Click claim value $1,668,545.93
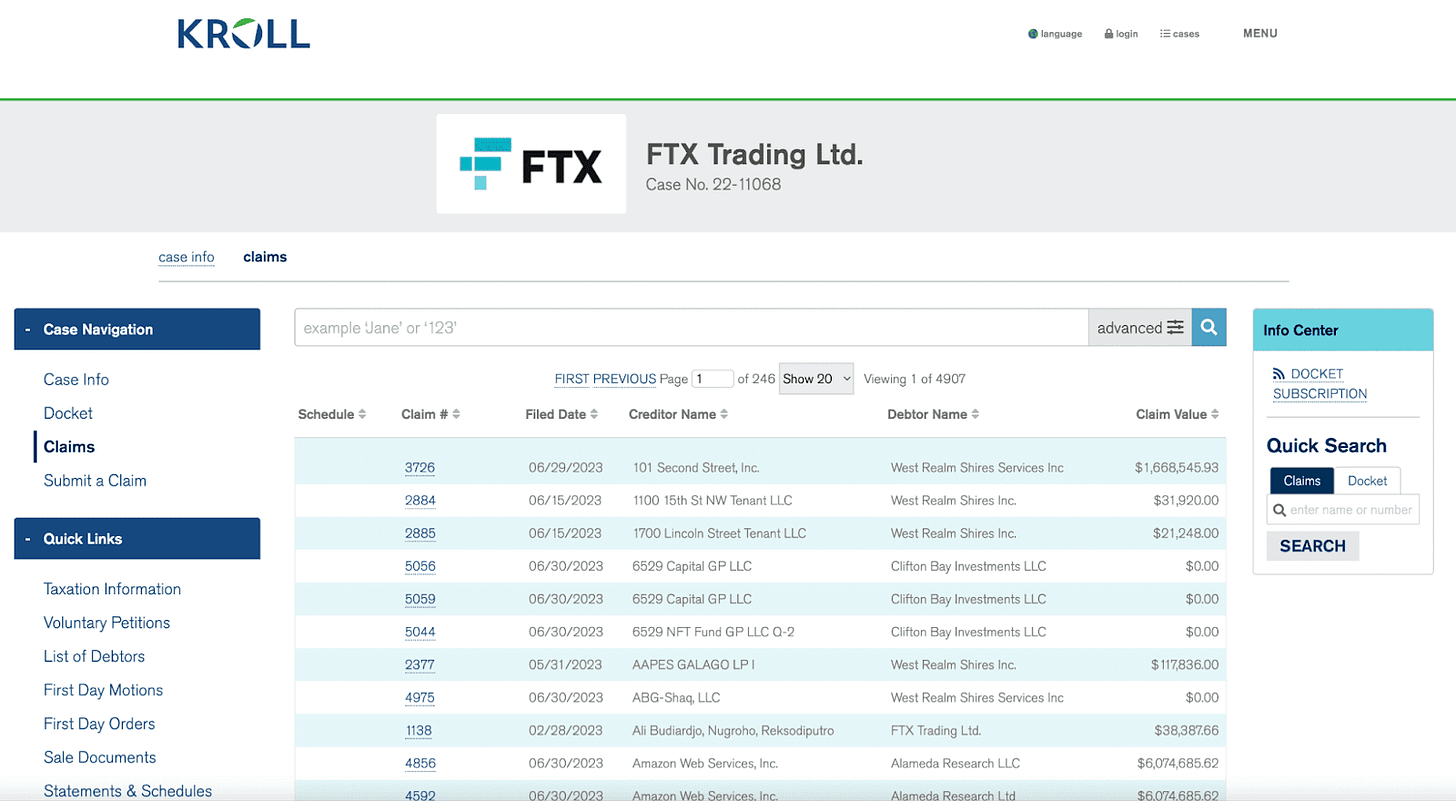The height and width of the screenshot is (802, 1456). [1177, 467]
